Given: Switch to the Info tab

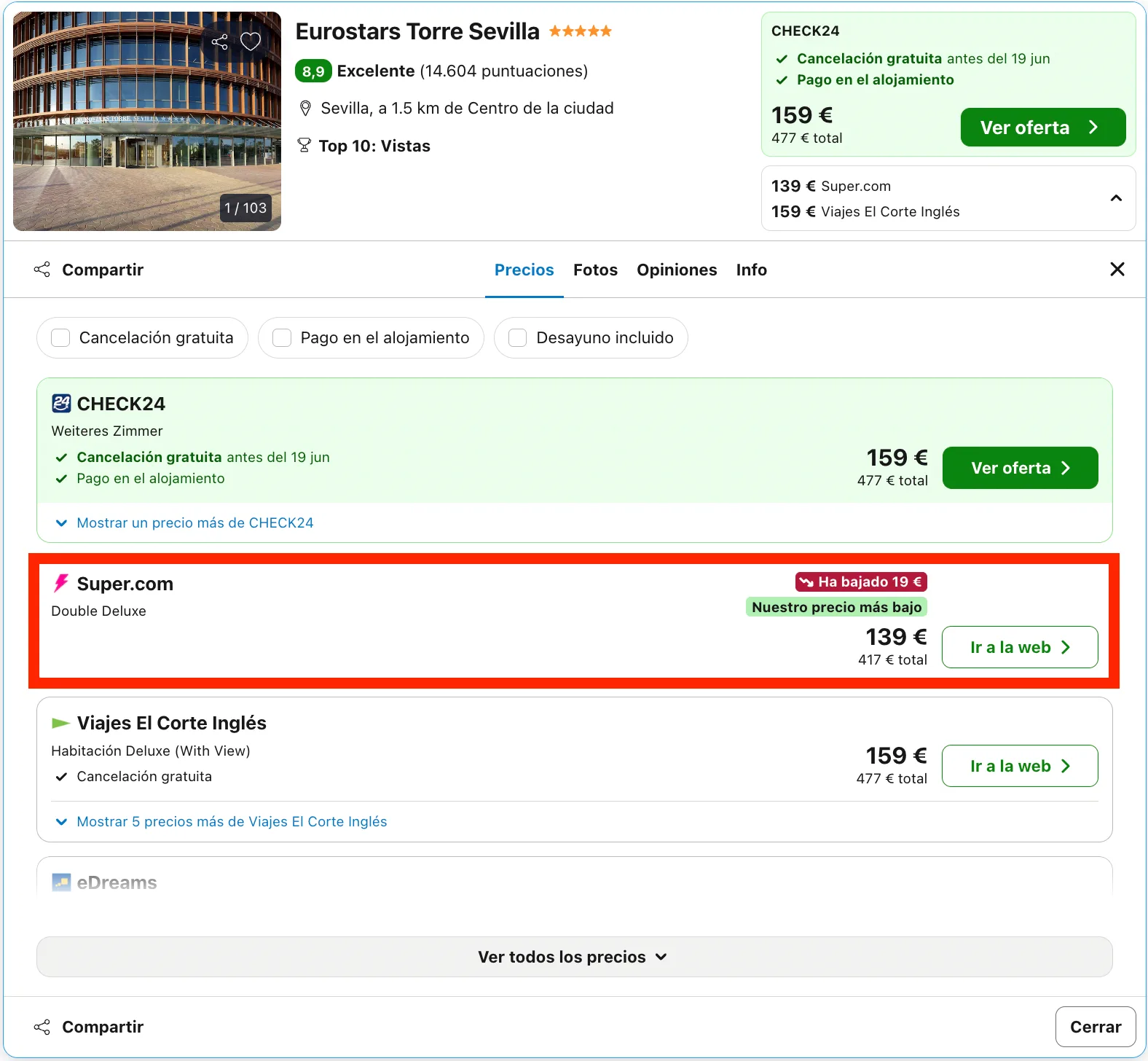Looking at the screenshot, I should [751, 270].
